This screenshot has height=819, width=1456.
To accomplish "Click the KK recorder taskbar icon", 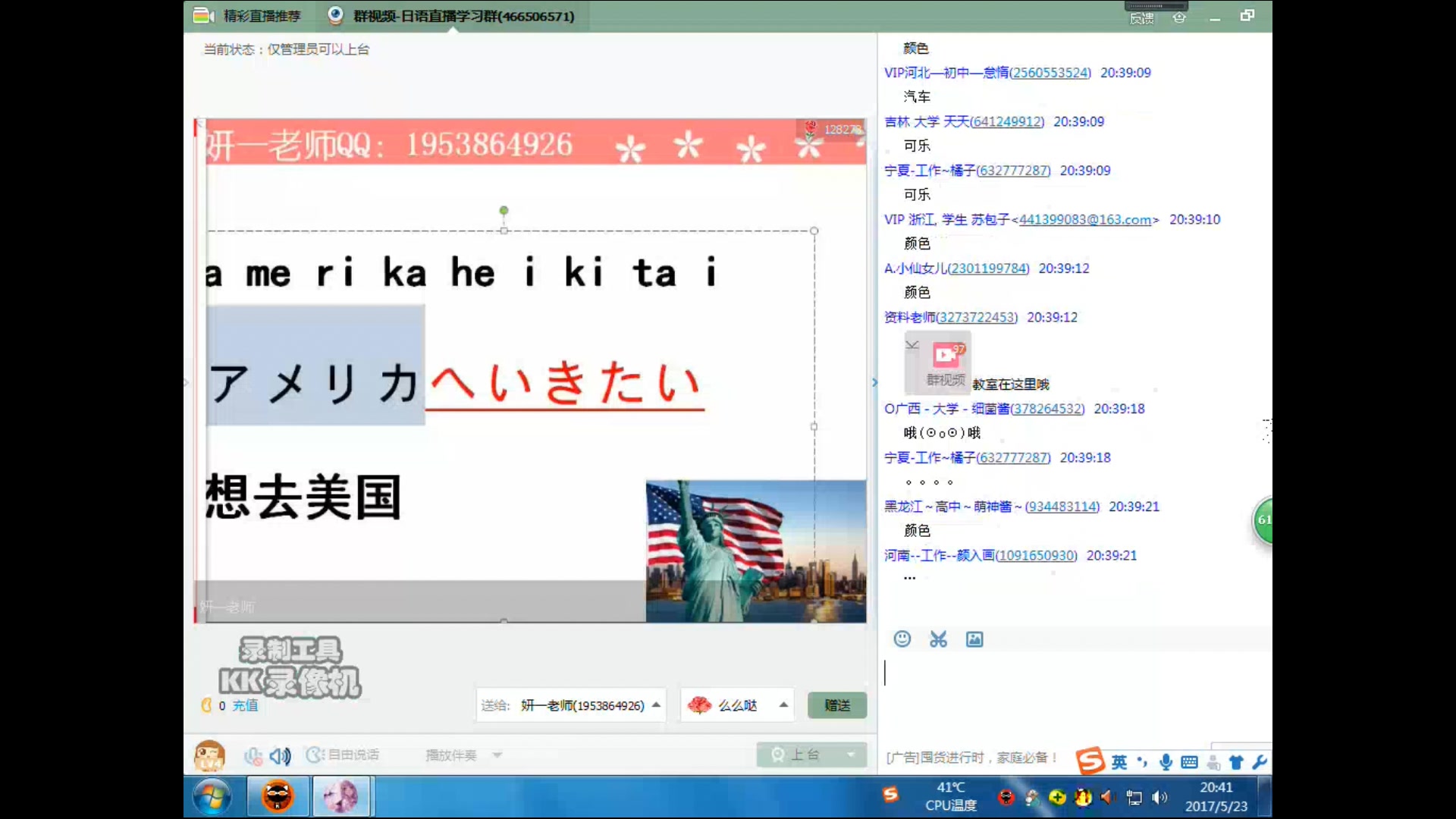I will 278,796.
